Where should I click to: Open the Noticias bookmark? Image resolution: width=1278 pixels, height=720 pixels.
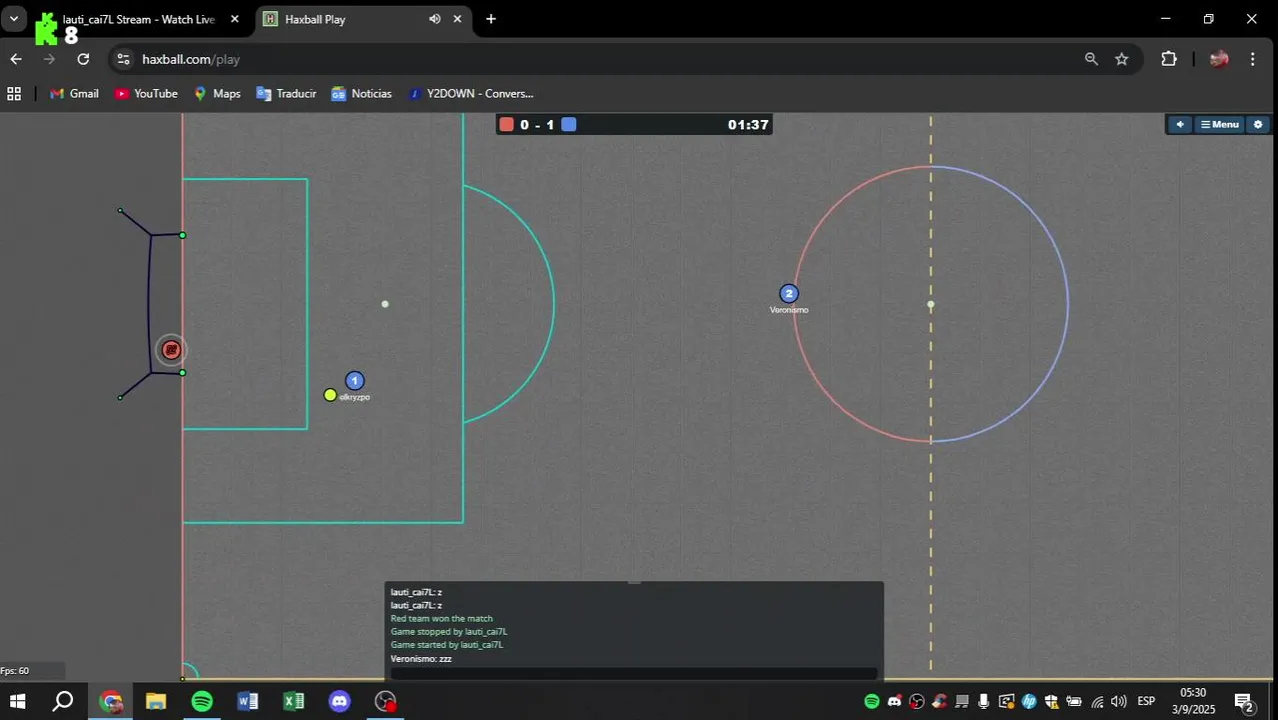(x=361, y=93)
